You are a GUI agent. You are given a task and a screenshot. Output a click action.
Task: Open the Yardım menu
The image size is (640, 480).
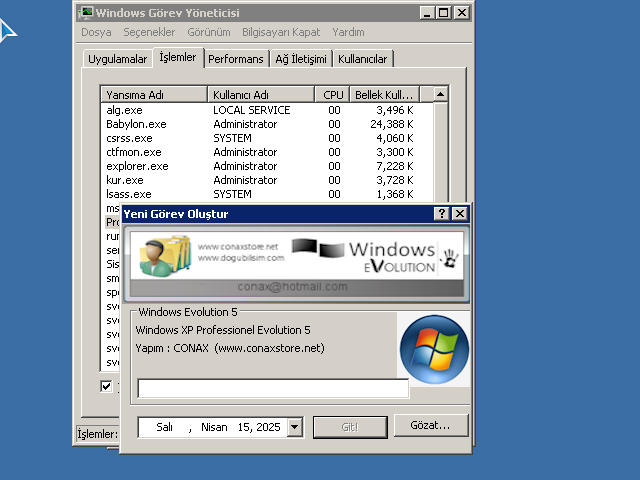pos(348,32)
